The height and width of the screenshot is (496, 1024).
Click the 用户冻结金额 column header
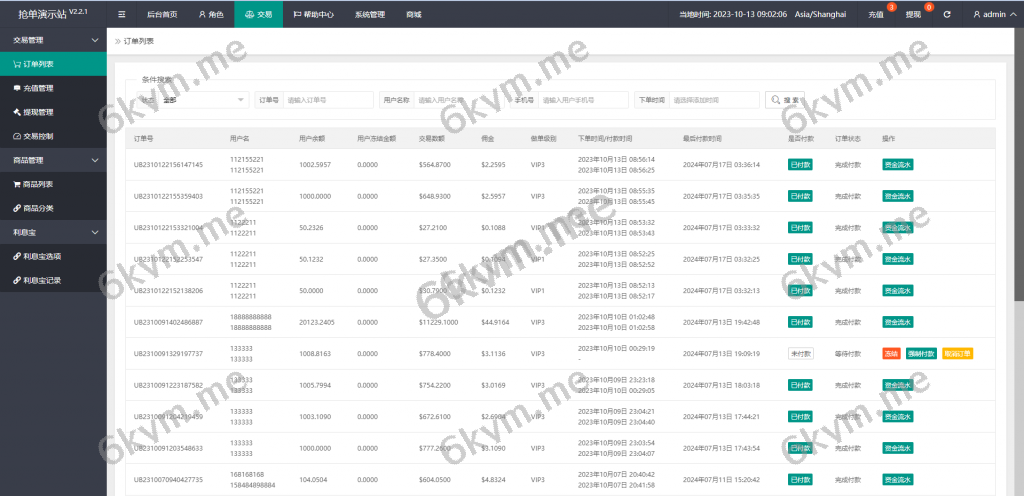click(377, 139)
